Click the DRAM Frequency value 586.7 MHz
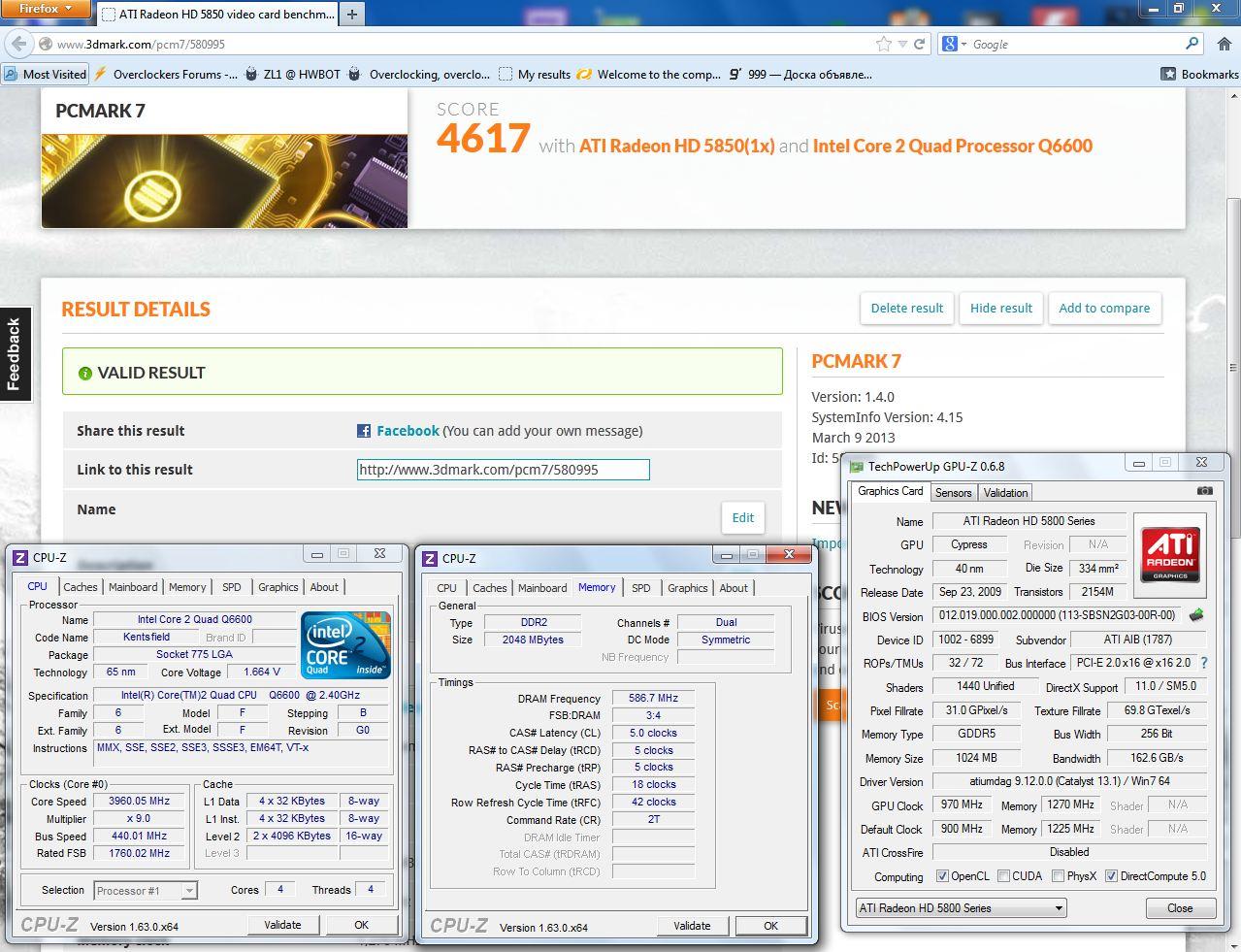The height and width of the screenshot is (952, 1241). (x=653, y=698)
